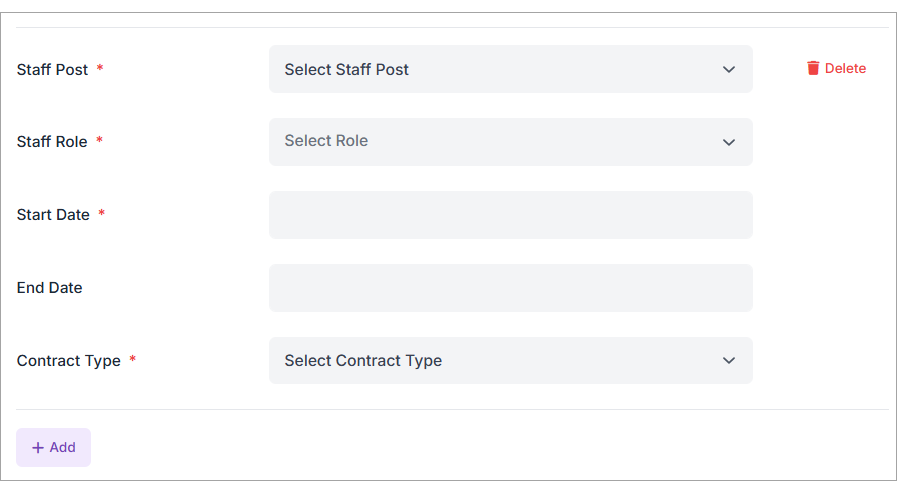This screenshot has width=897, height=481.
Task: Focus the Start Date input field
Action: (510, 215)
